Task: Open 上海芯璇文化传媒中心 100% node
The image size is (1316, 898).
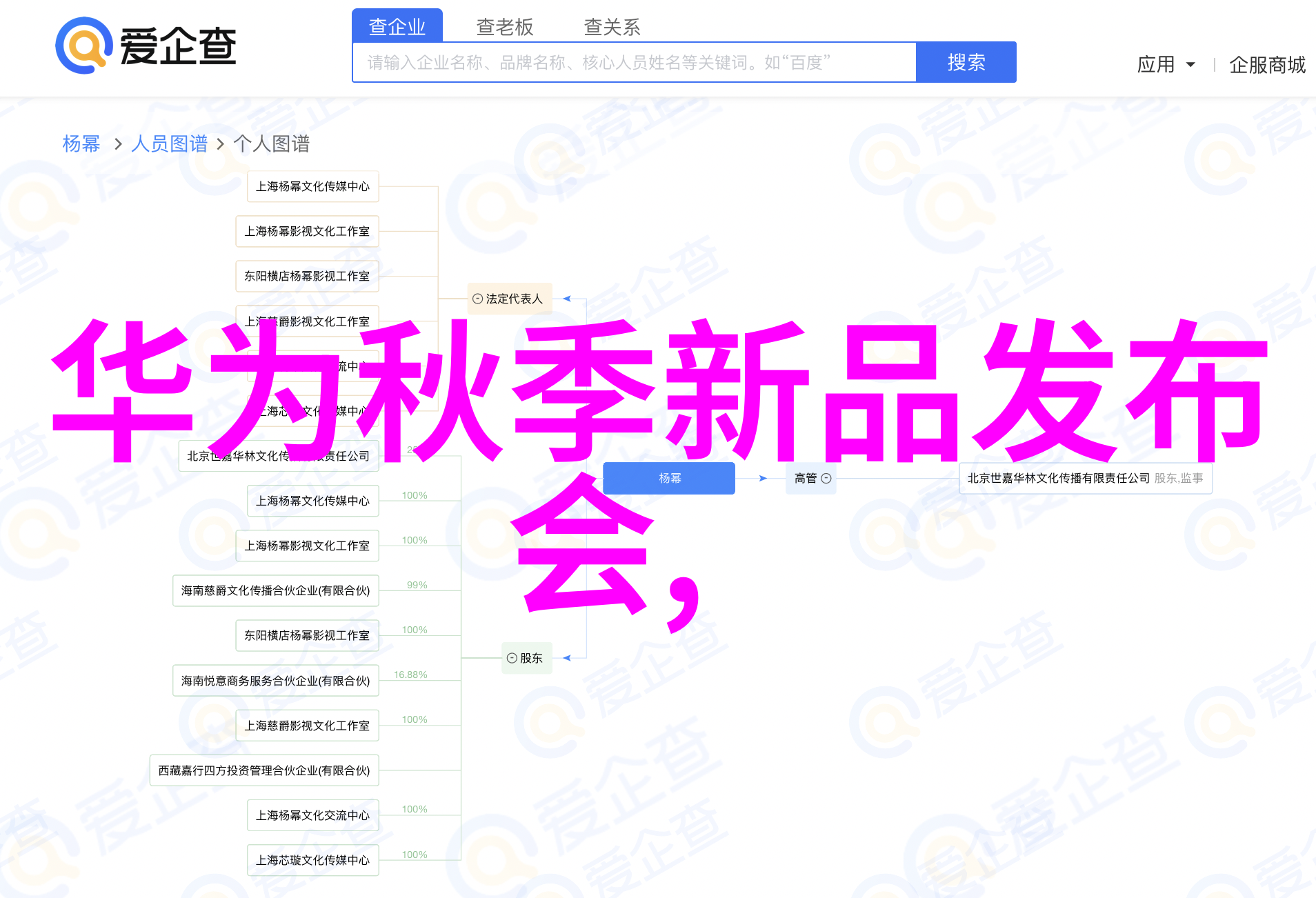Action: click(313, 860)
